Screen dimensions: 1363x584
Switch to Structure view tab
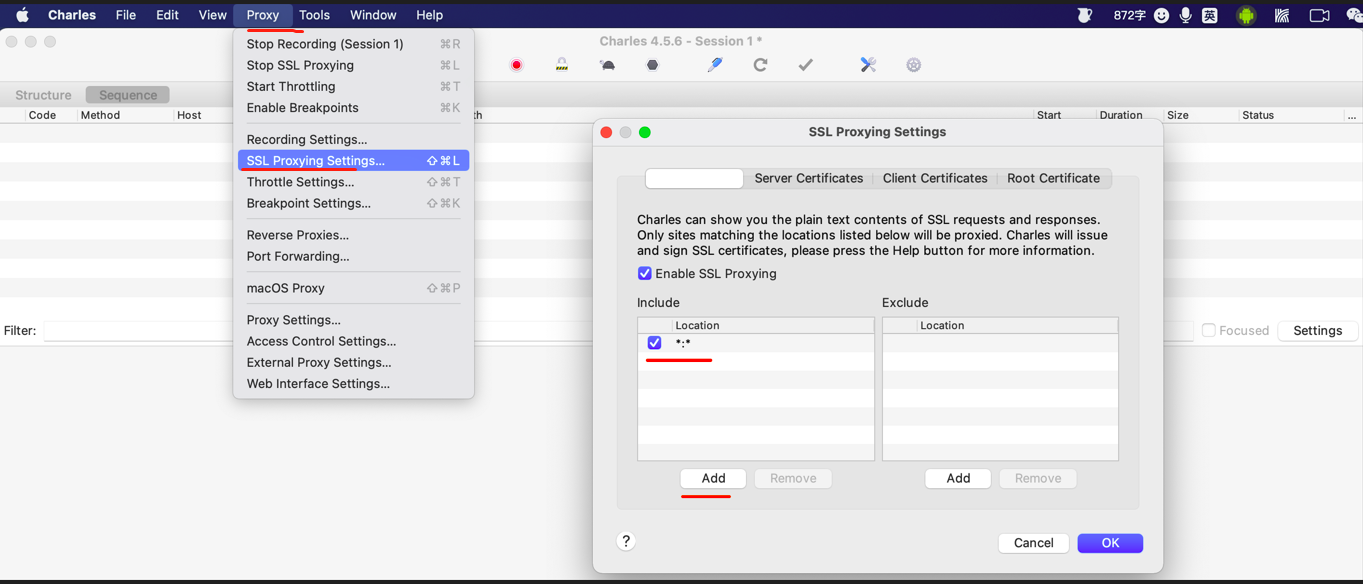click(43, 95)
